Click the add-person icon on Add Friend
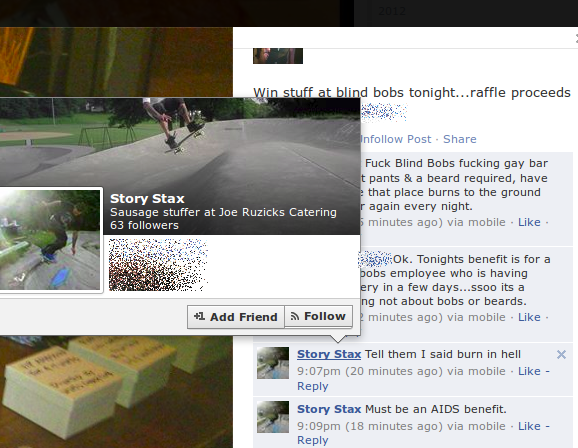 click(199, 316)
